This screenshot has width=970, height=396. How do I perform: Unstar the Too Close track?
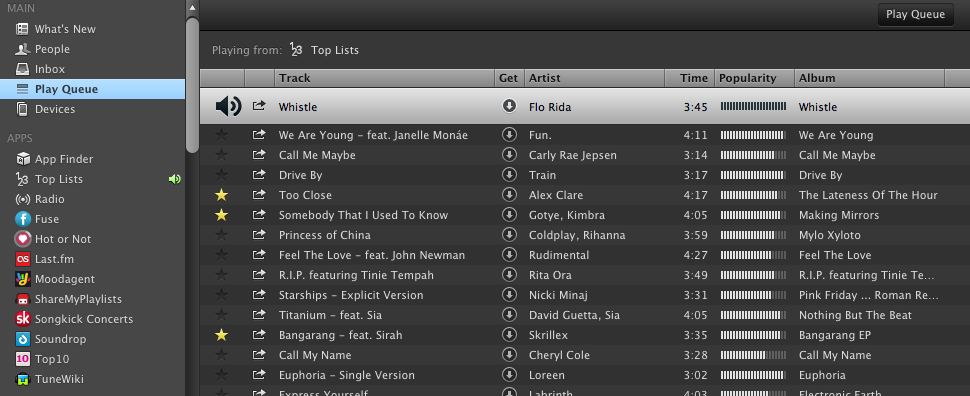click(221, 195)
